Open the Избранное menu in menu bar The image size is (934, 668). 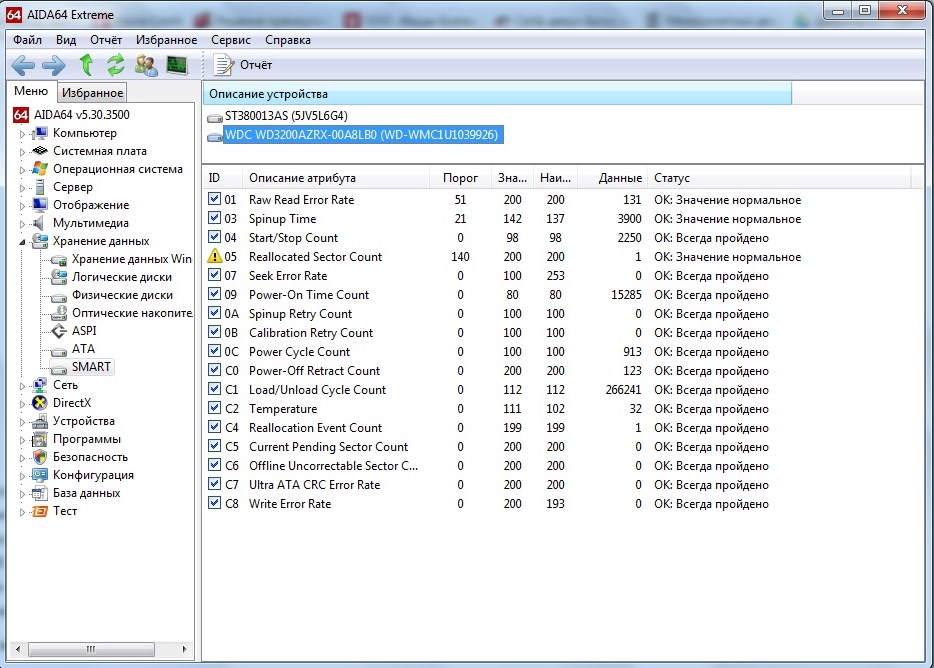[167, 40]
